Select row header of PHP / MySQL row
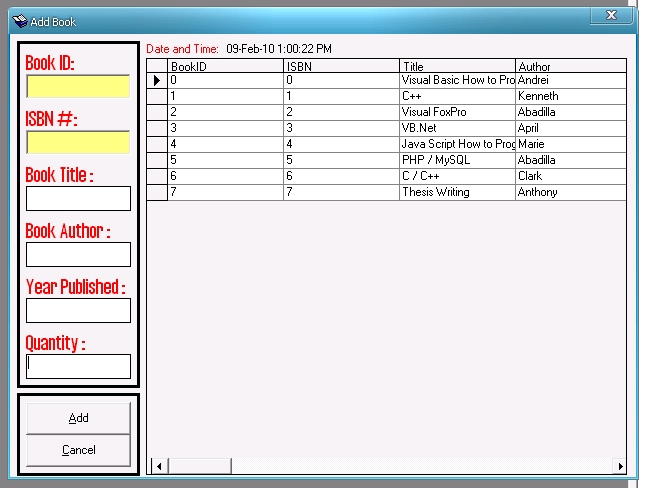This screenshot has width=649, height=488. click(x=157, y=160)
